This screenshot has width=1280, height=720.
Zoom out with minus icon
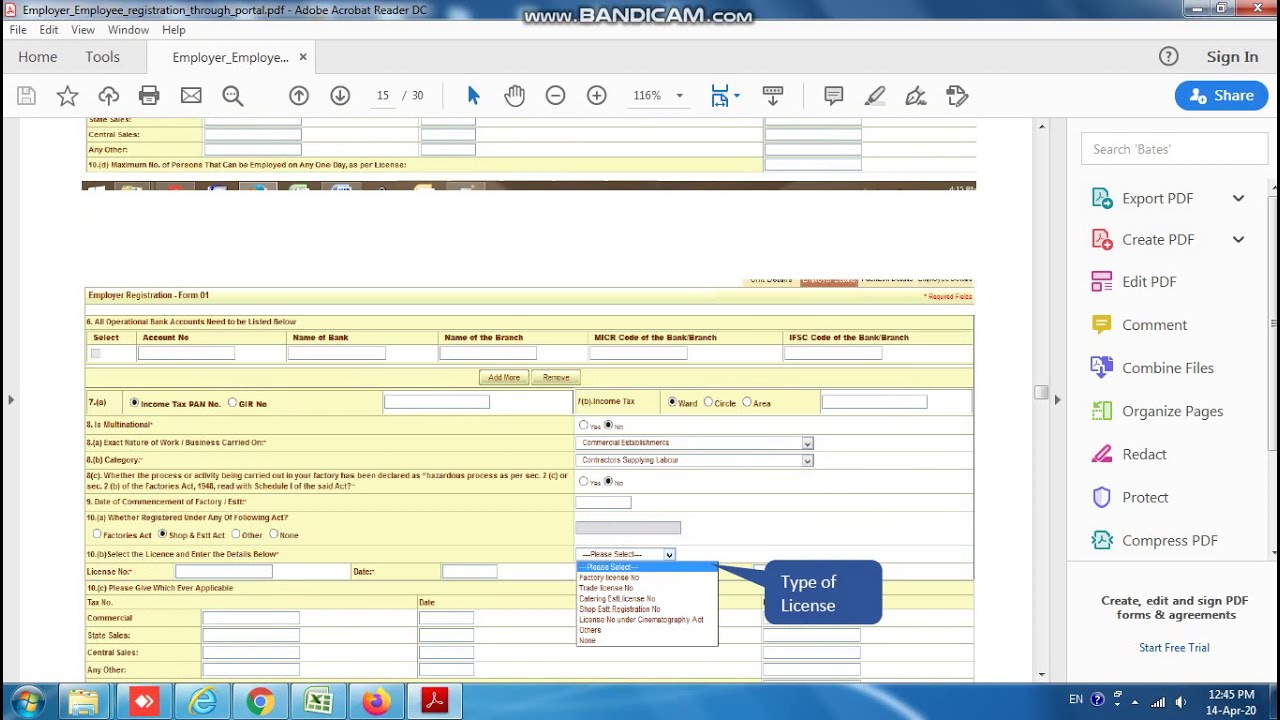coord(555,96)
